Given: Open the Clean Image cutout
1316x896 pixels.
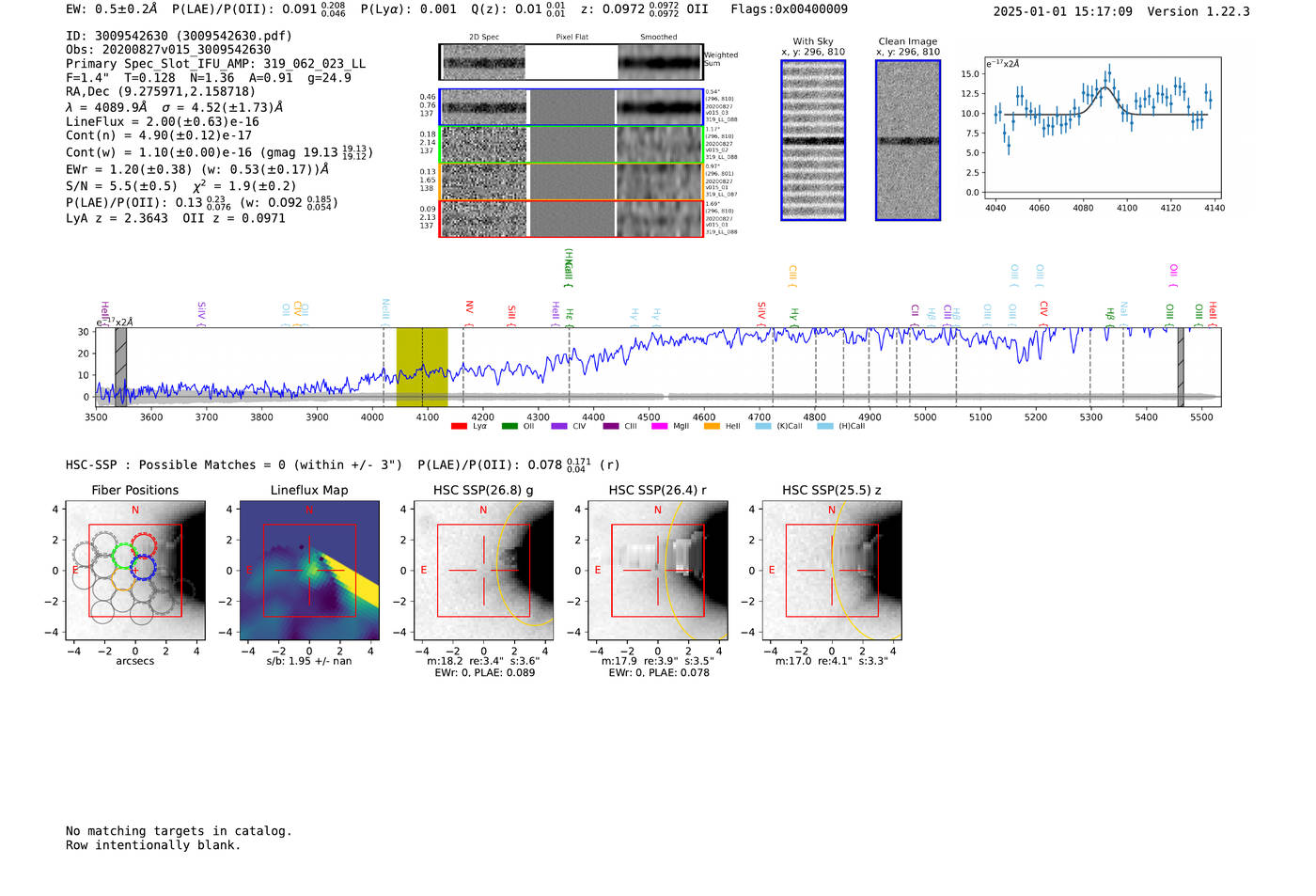Looking at the screenshot, I should [x=908, y=140].
